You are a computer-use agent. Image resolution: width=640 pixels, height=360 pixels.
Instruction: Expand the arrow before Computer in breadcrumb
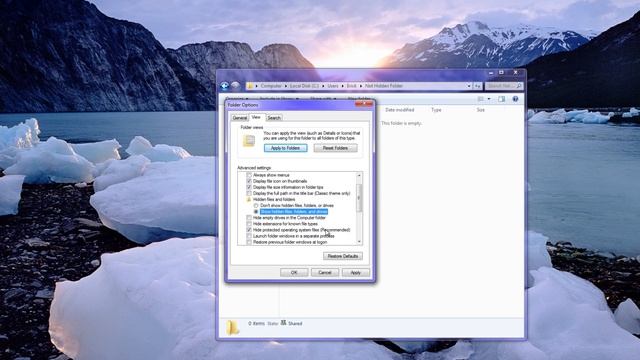click(256, 86)
